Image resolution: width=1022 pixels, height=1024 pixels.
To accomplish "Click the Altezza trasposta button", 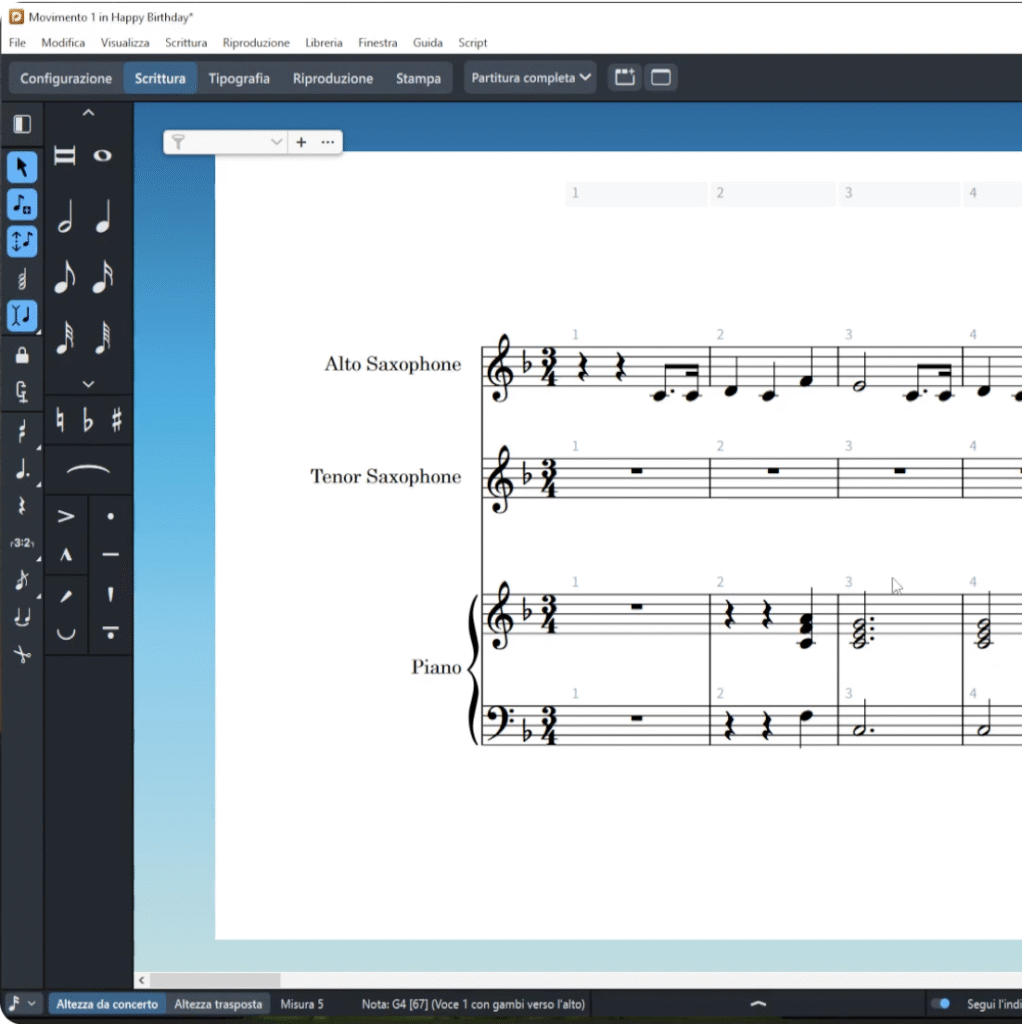I will click(x=218, y=1004).
